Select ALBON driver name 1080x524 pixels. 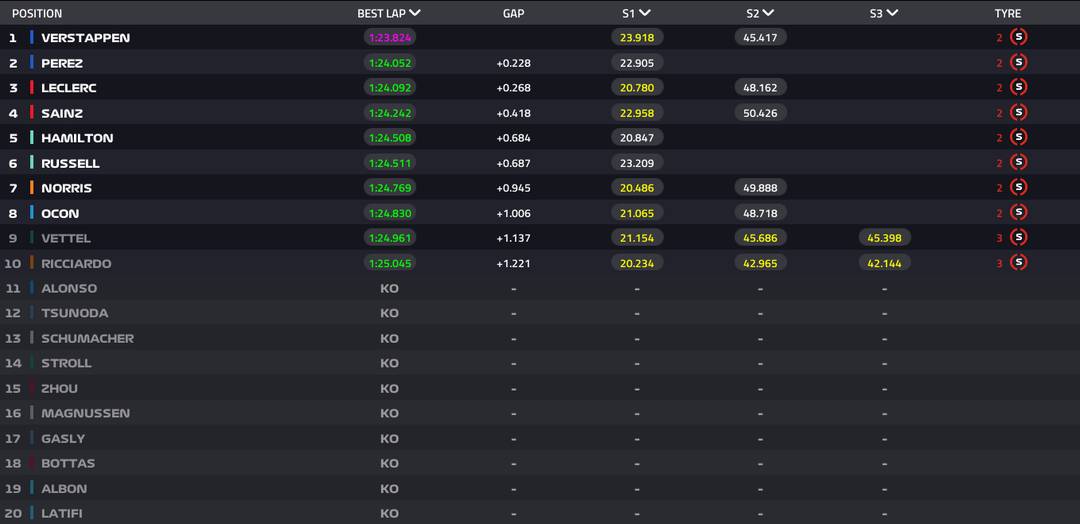(64, 489)
